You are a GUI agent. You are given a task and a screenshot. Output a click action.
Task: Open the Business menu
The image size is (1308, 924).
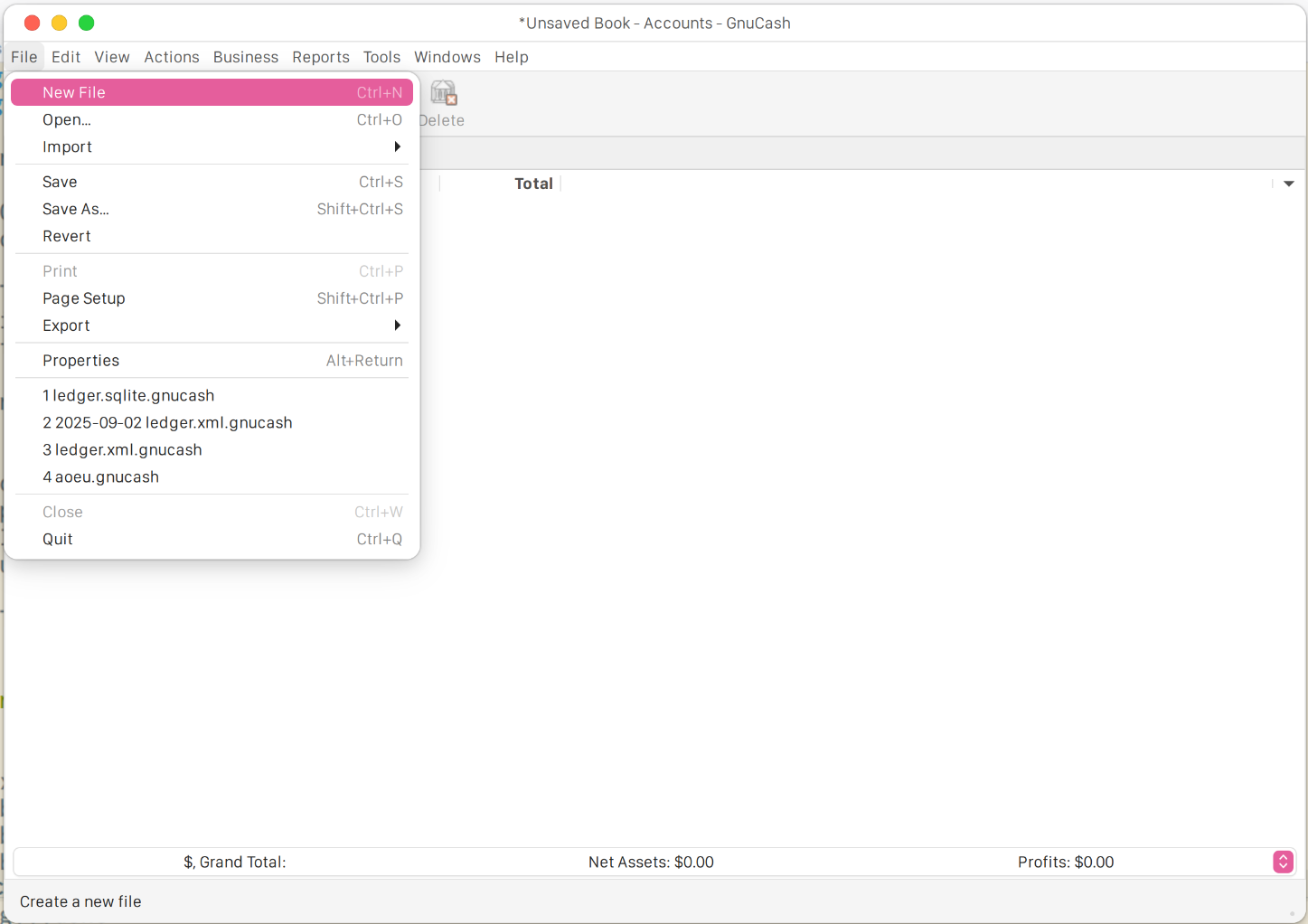pyautogui.click(x=246, y=56)
